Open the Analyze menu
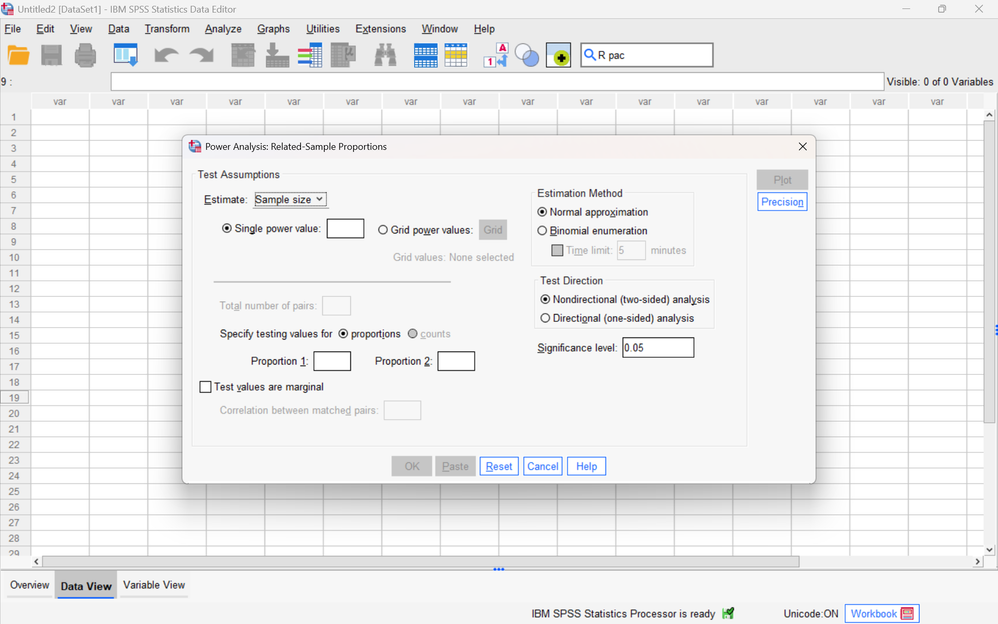The width and height of the screenshot is (998, 624). 223,29
